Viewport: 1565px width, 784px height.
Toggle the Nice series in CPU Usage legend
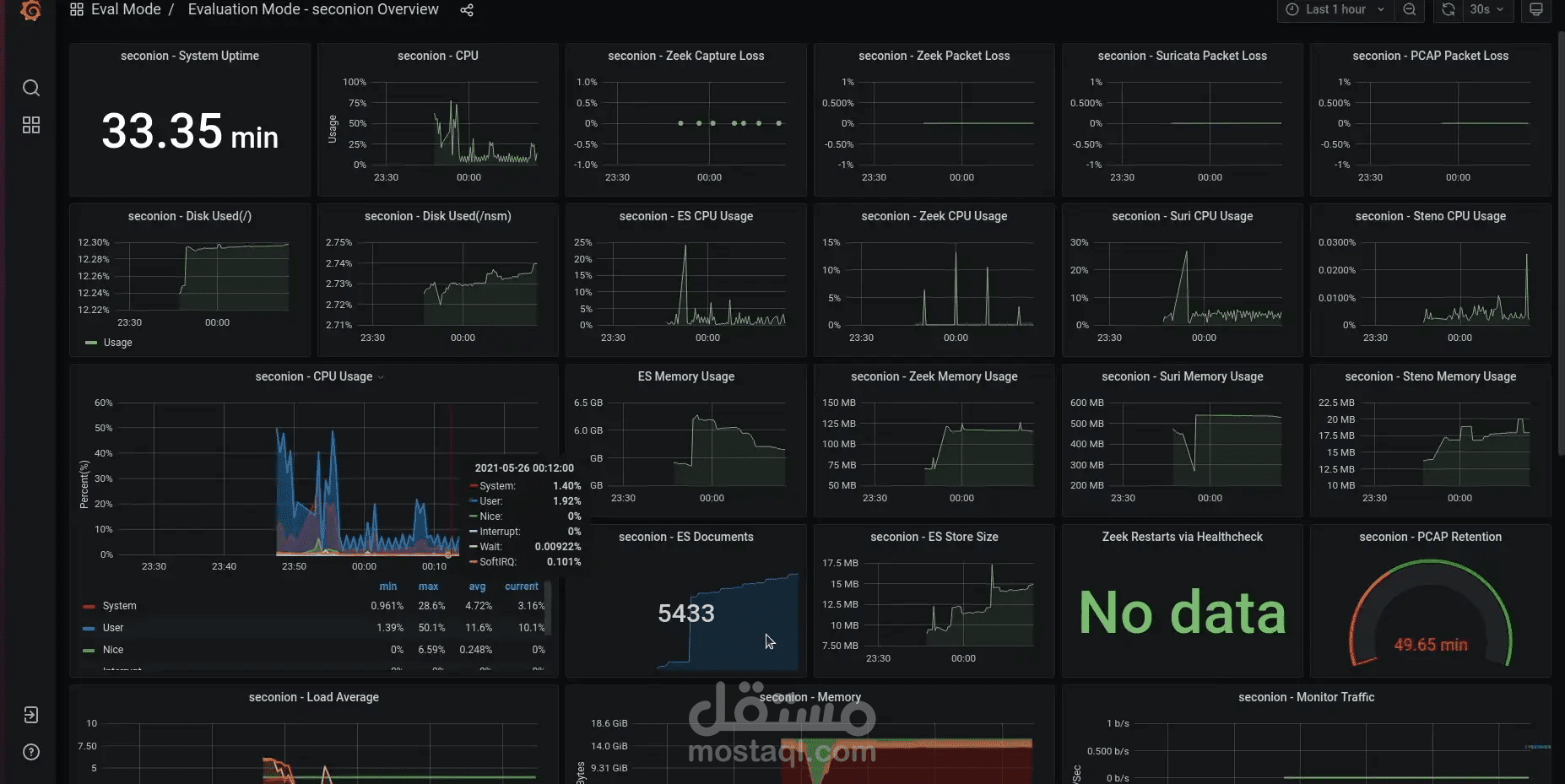coord(113,650)
